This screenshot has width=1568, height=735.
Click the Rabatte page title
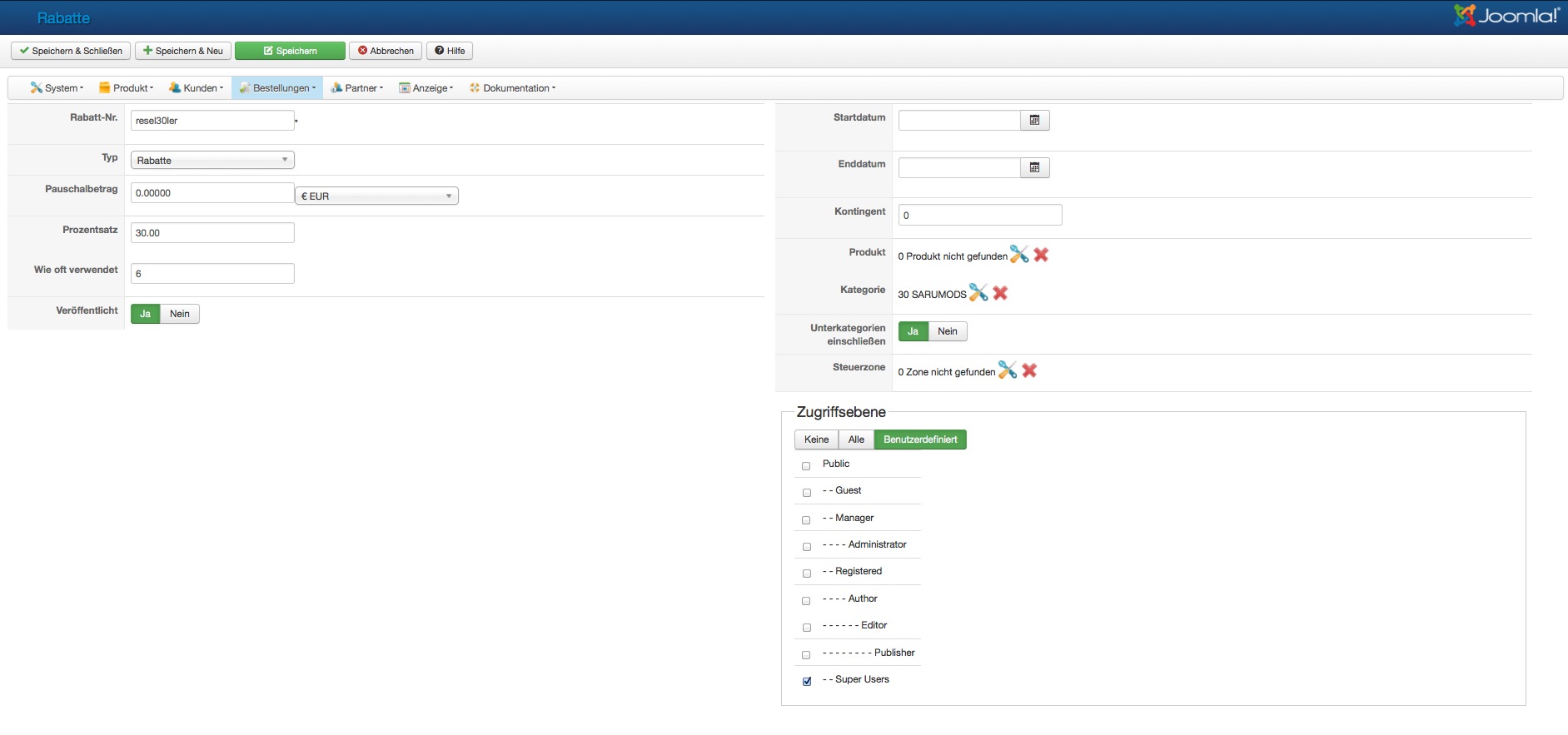(x=63, y=18)
